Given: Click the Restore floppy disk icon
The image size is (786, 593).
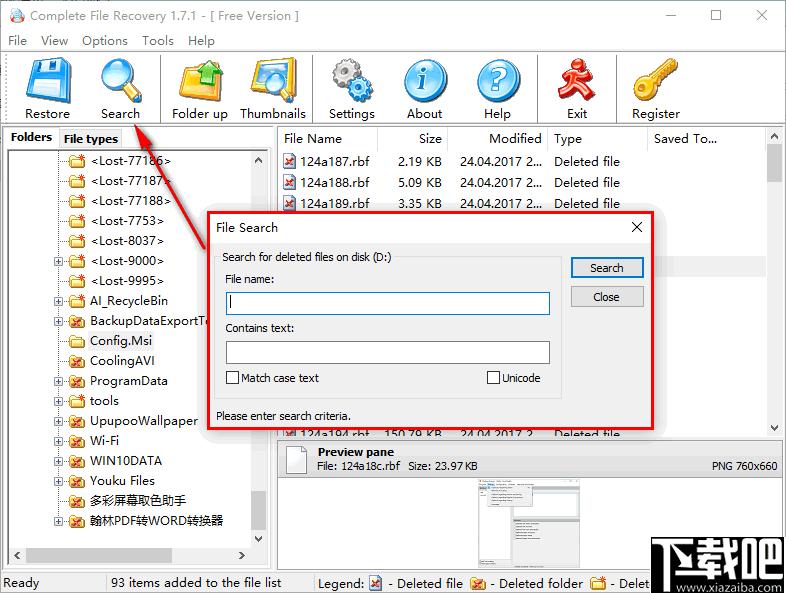Looking at the screenshot, I should tap(48, 80).
